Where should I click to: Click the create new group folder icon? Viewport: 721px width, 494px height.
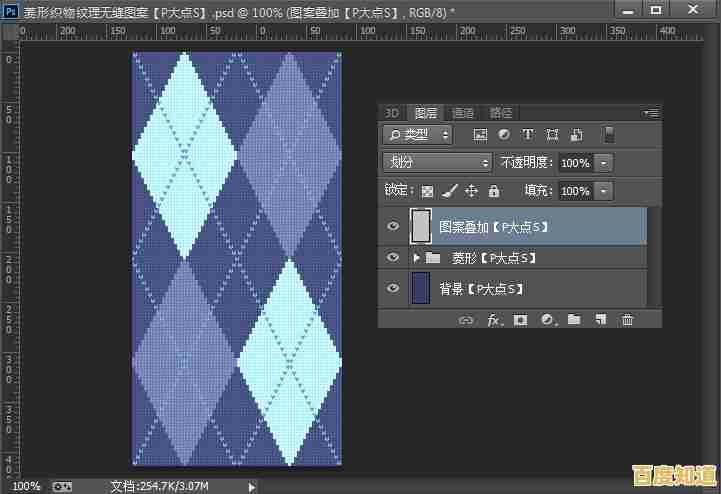point(574,320)
